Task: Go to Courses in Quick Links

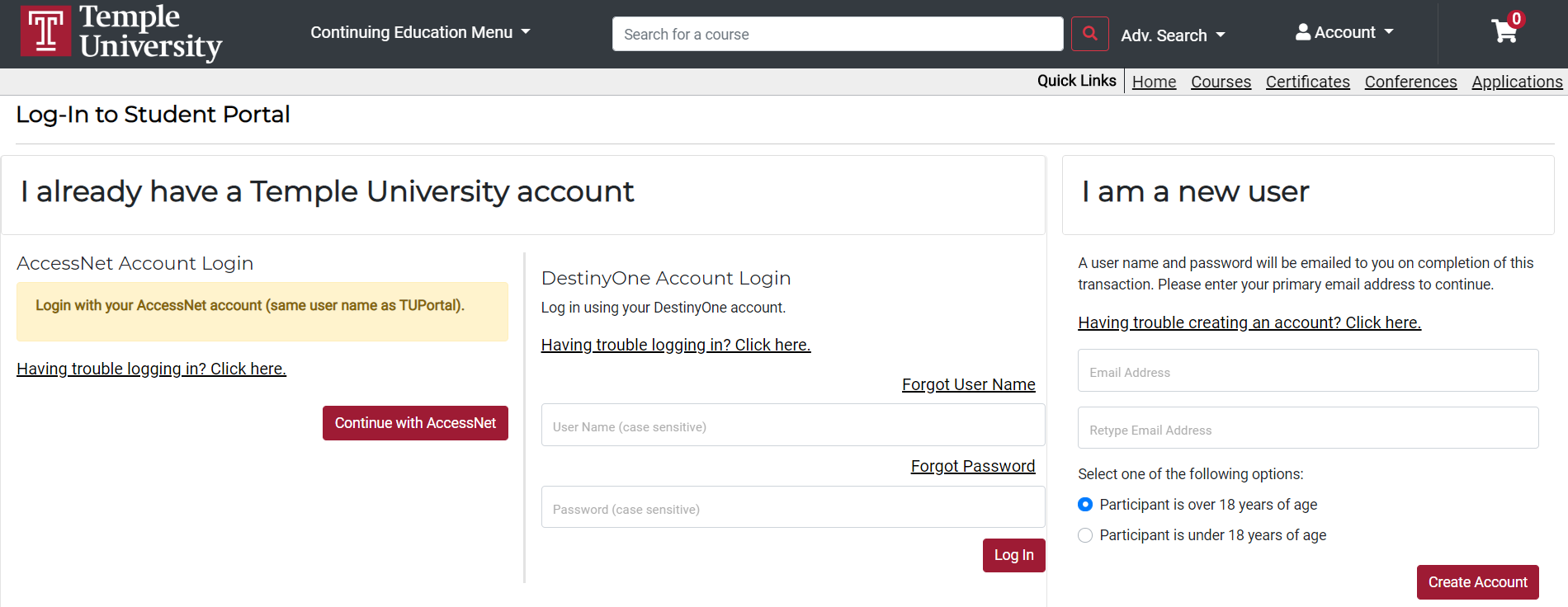Action: pos(1221,82)
